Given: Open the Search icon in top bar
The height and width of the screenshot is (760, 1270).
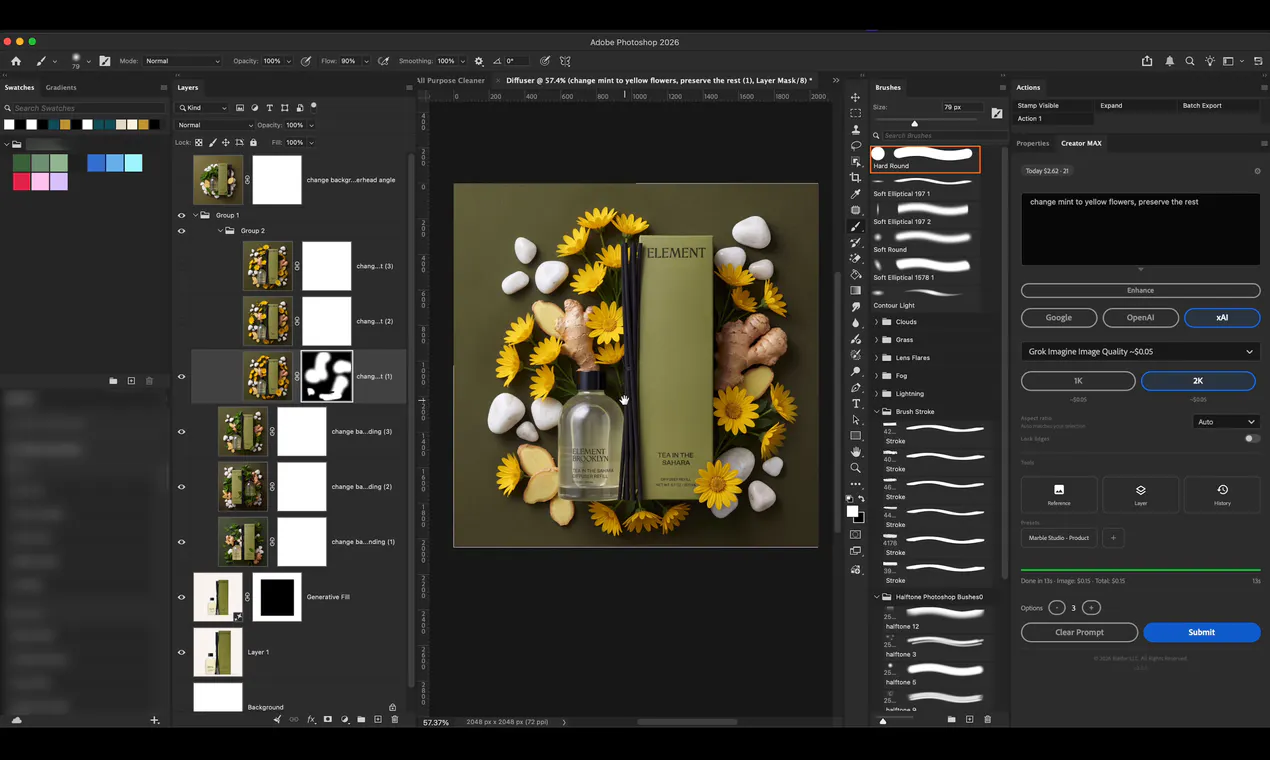Looking at the screenshot, I should (1189, 61).
